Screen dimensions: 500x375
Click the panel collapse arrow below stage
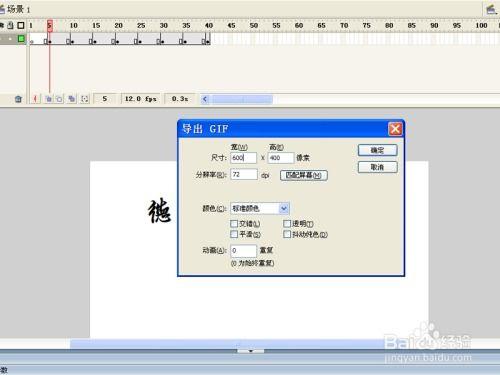pos(251,351)
